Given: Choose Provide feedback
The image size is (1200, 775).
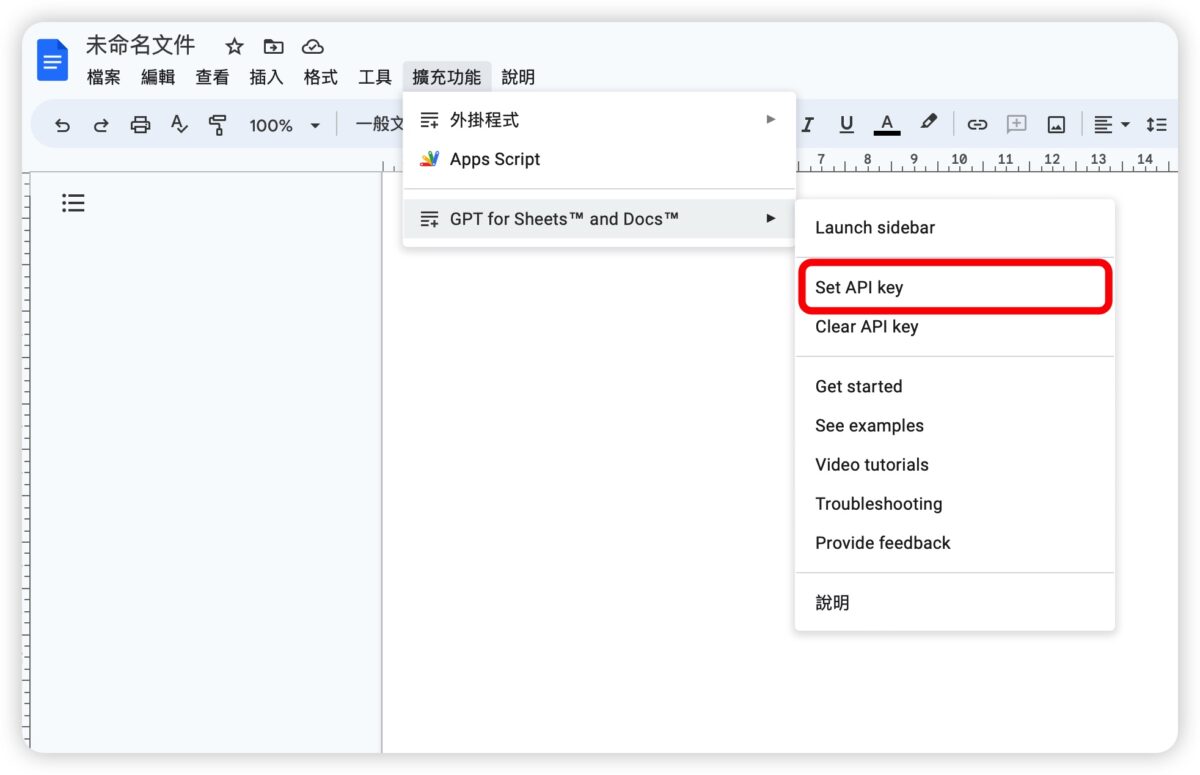Looking at the screenshot, I should (954, 543).
